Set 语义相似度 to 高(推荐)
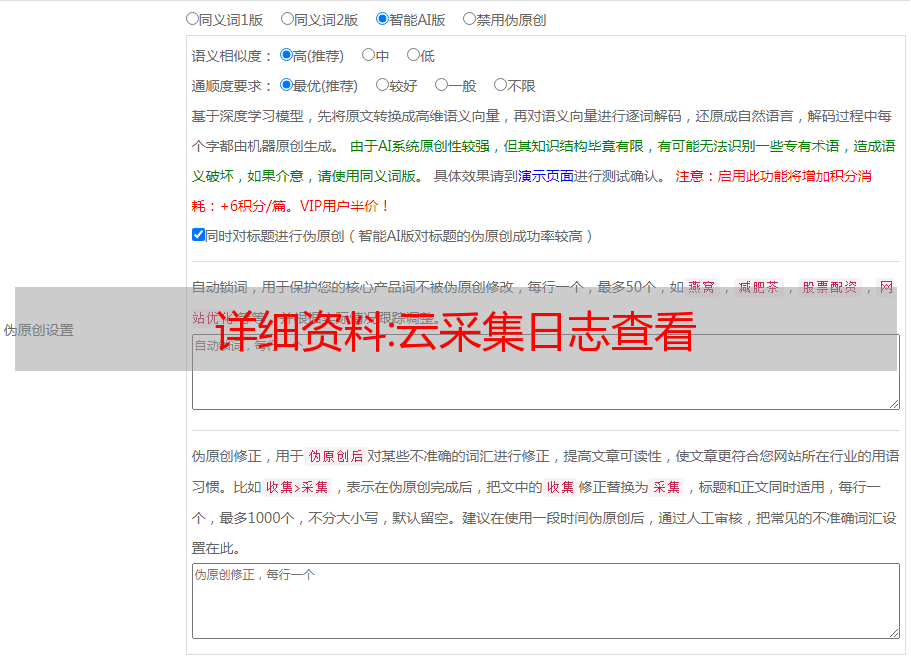The height and width of the screenshot is (658, 911). point(286,56)
